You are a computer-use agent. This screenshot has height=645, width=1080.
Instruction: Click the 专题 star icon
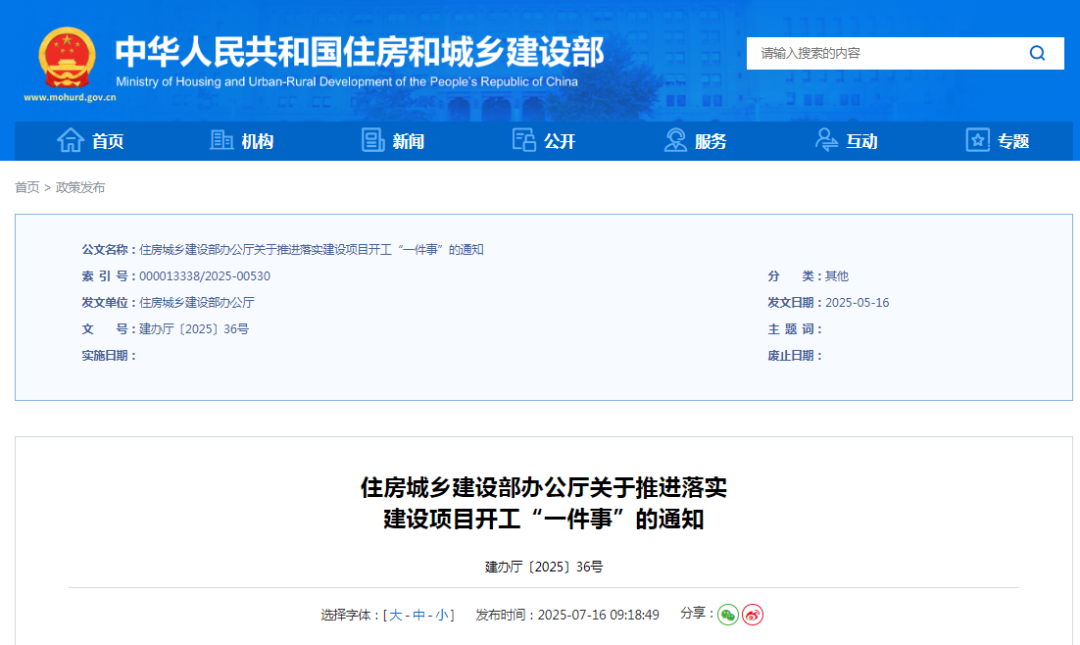click(977, 141)
